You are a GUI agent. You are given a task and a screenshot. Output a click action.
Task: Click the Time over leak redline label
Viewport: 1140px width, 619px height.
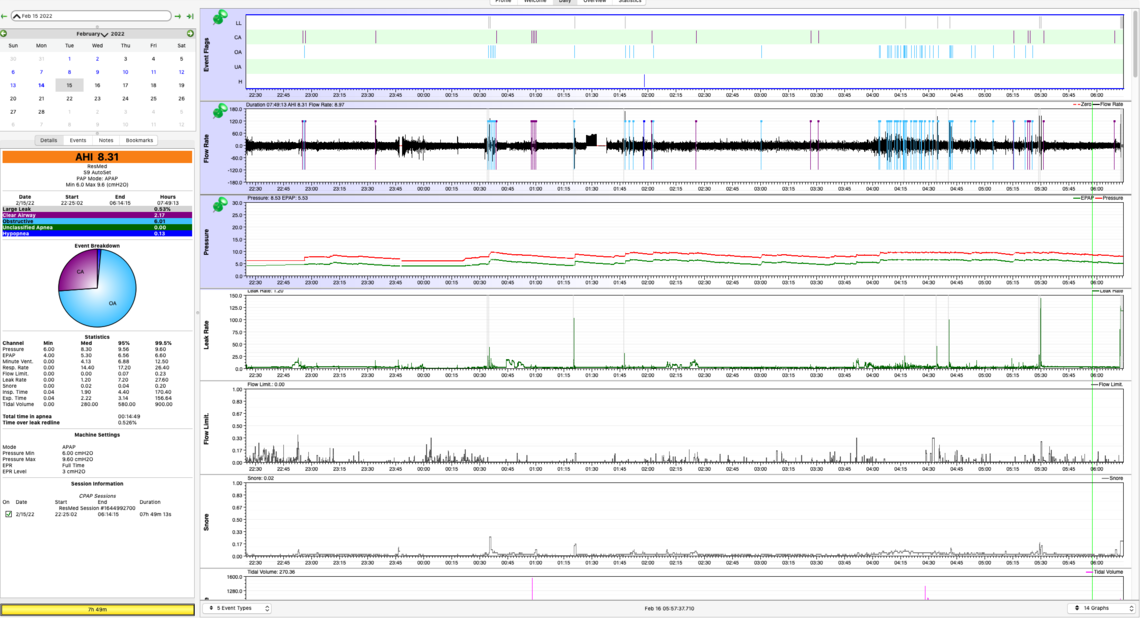point(31,423)
